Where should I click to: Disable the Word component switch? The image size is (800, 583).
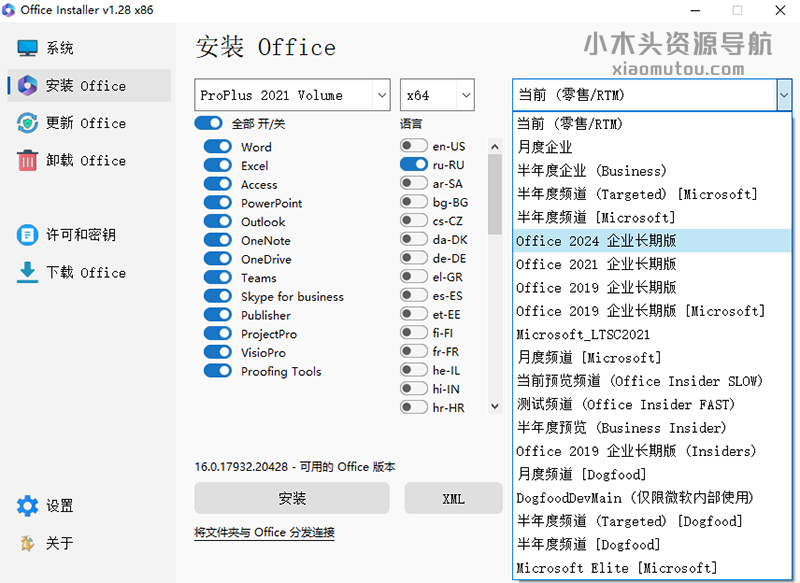click(218, 146)
